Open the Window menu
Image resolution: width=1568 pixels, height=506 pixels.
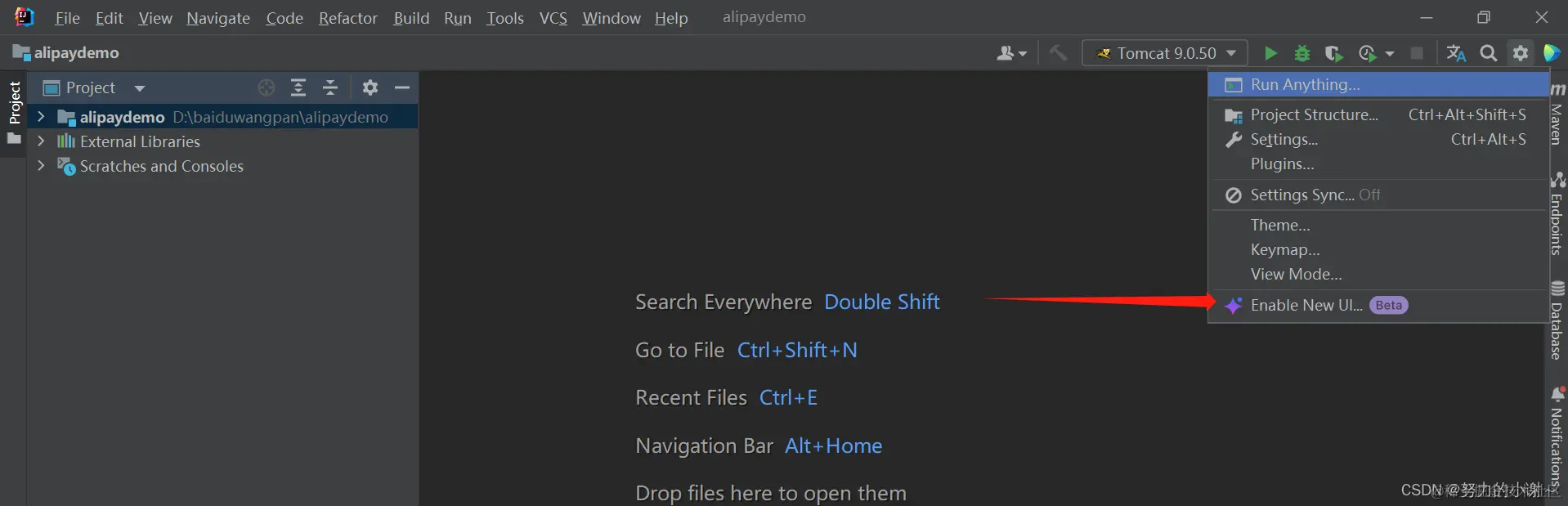[x=612, y=18]
